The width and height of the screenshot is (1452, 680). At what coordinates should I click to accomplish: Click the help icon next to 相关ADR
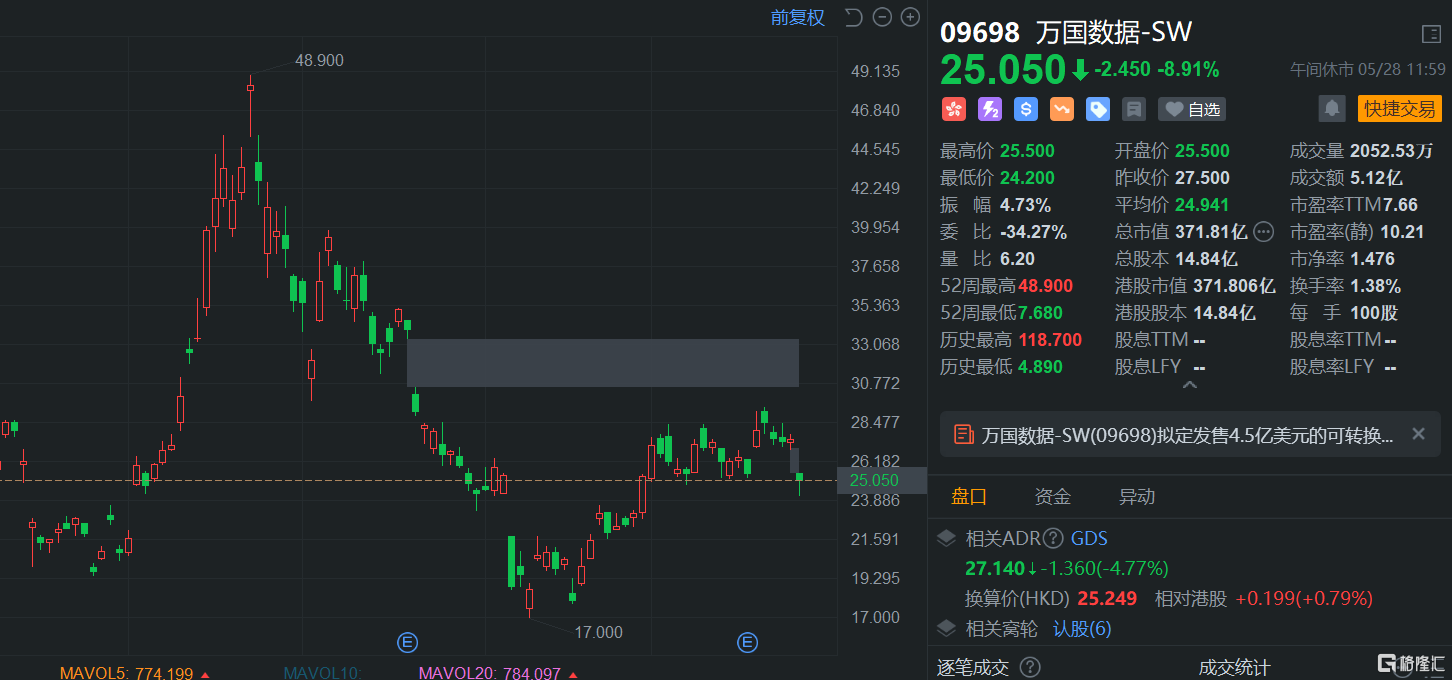click(1053, 539)
